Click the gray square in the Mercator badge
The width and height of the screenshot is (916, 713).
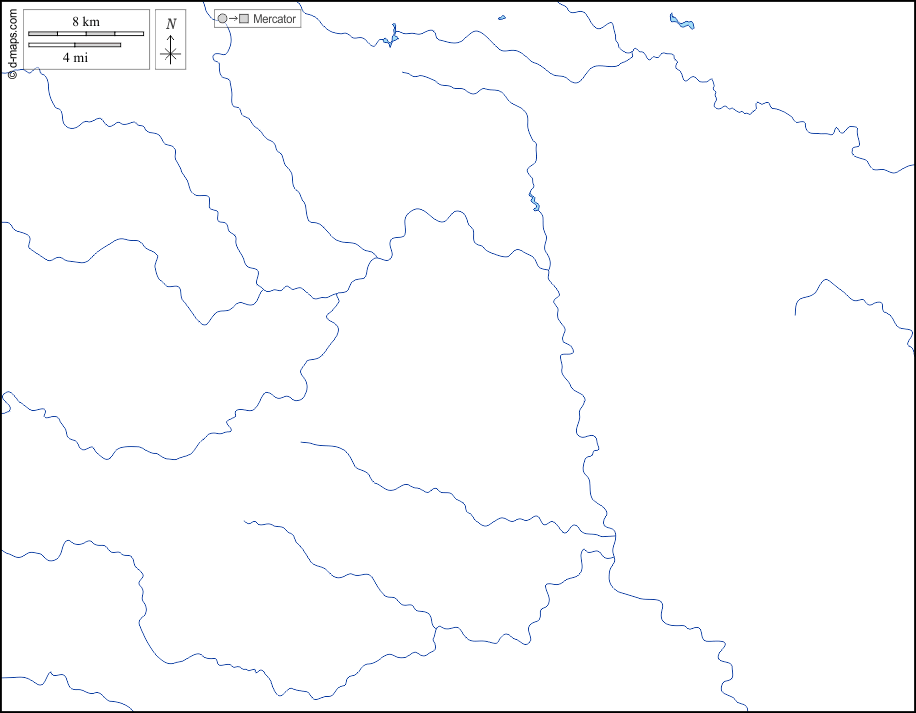[x=243, y=19]
